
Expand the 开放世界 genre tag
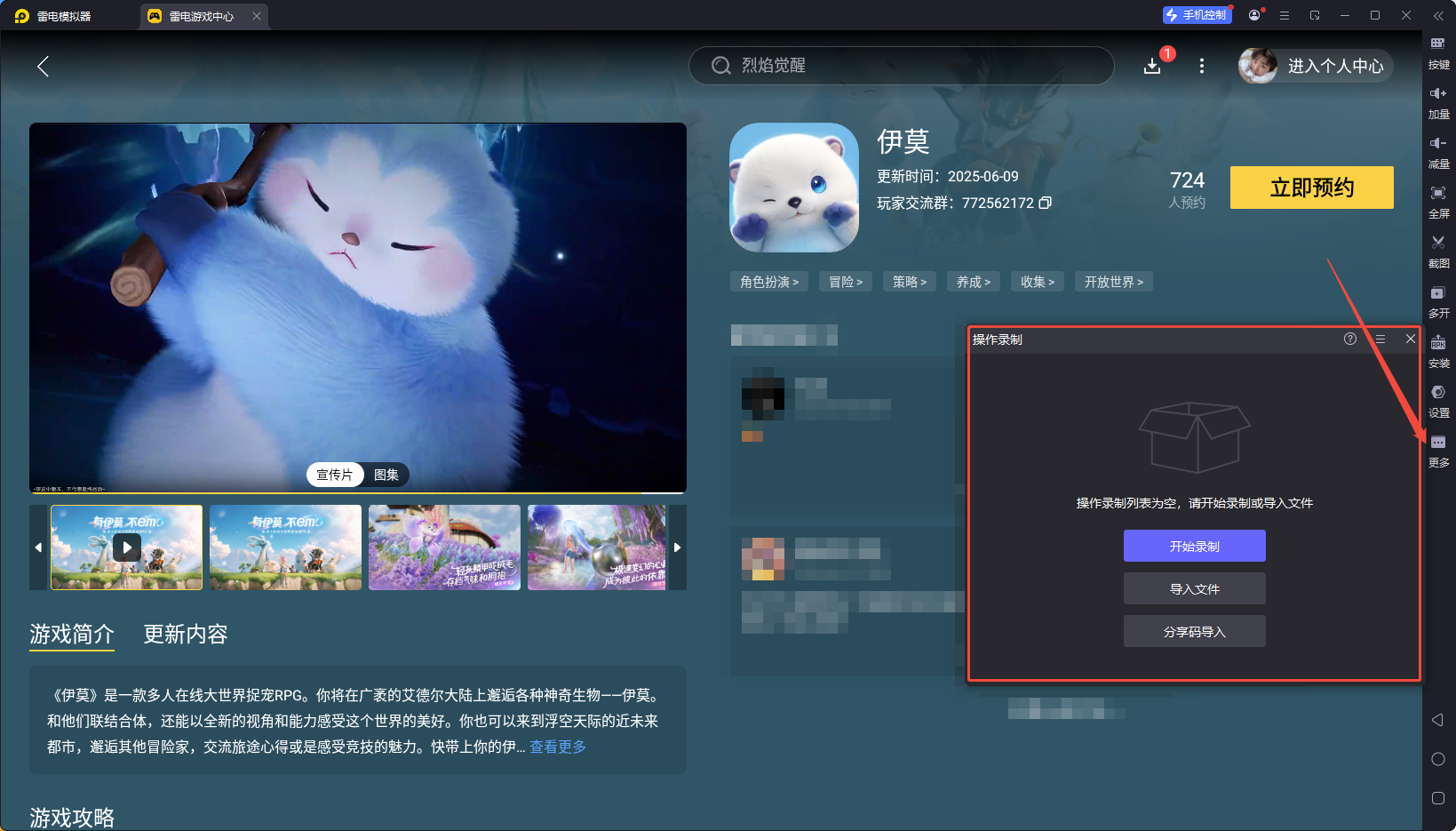tap(1113, 281)
